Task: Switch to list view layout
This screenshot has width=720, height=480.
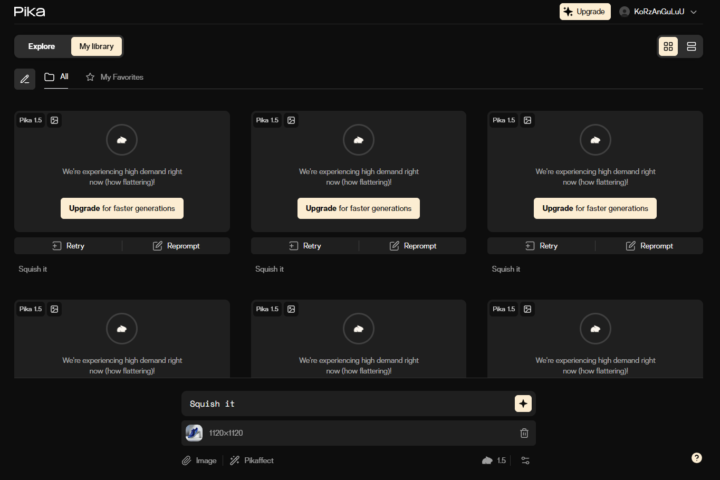Action: pyautogui.click(x=691, y=46)
